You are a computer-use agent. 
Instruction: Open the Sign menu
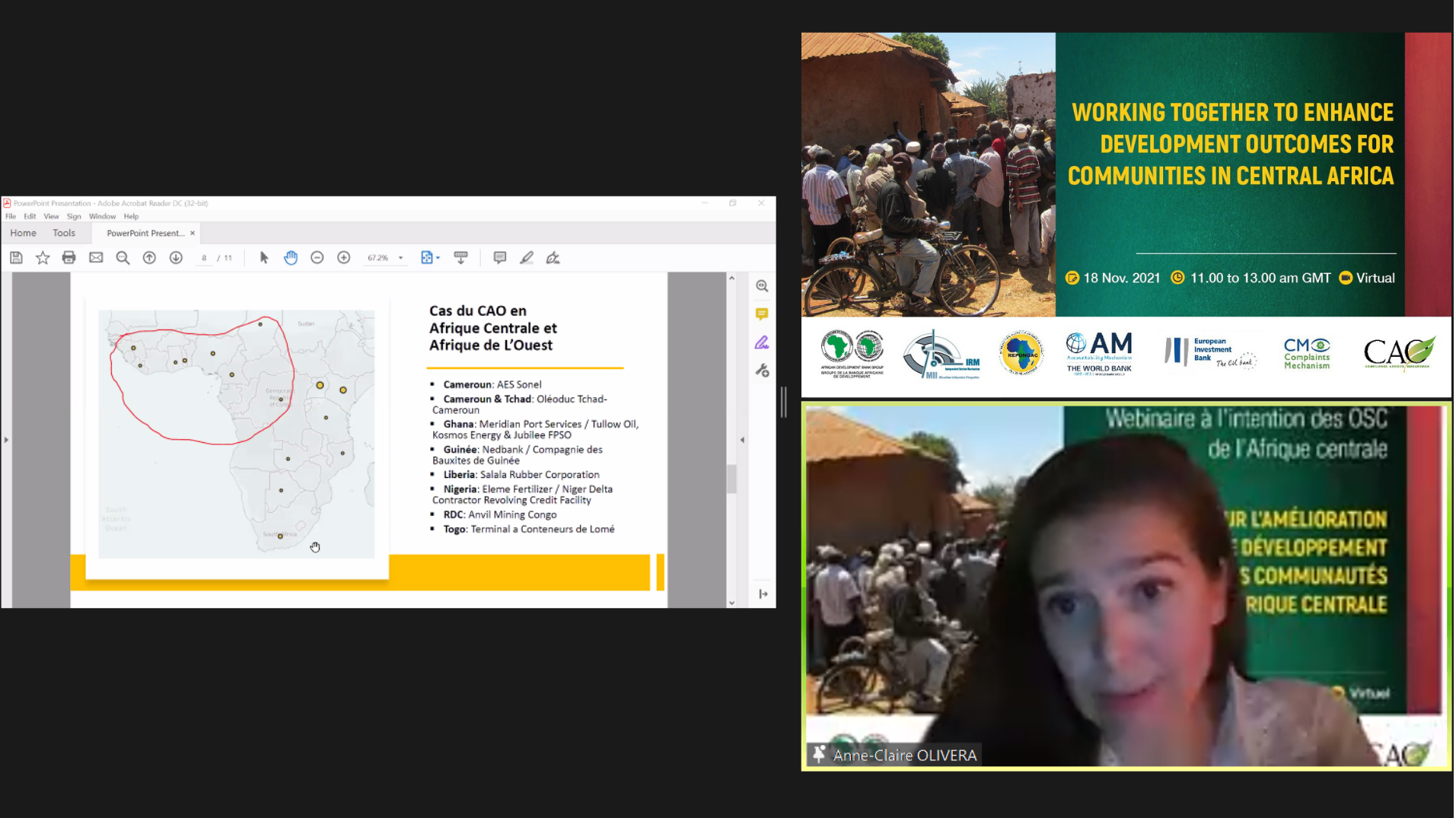coord(74,216)
